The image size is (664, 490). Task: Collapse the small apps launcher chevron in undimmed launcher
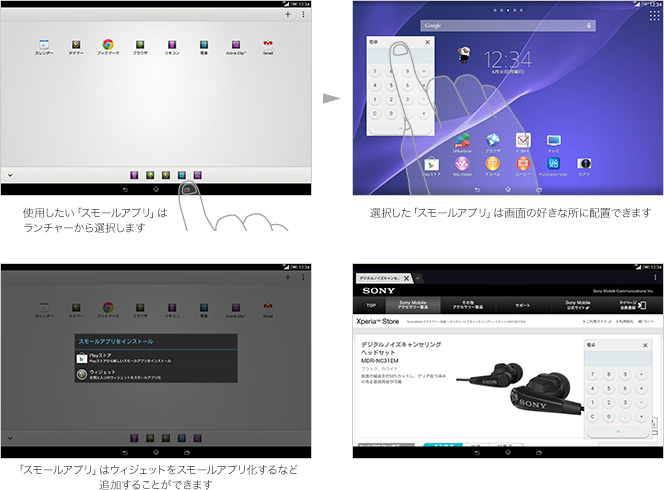point(10,173)
